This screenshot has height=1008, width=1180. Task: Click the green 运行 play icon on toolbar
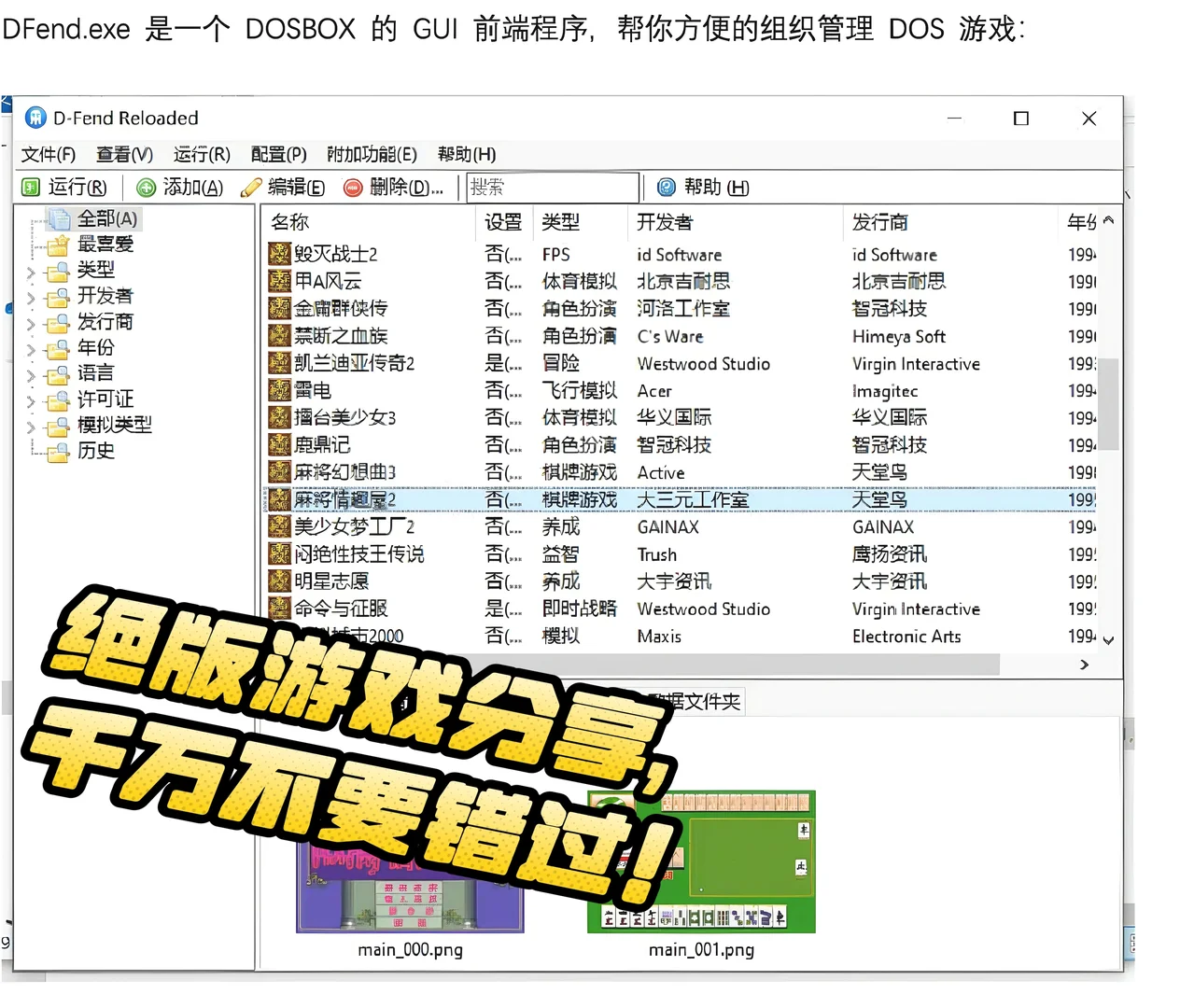coord(31,187)
